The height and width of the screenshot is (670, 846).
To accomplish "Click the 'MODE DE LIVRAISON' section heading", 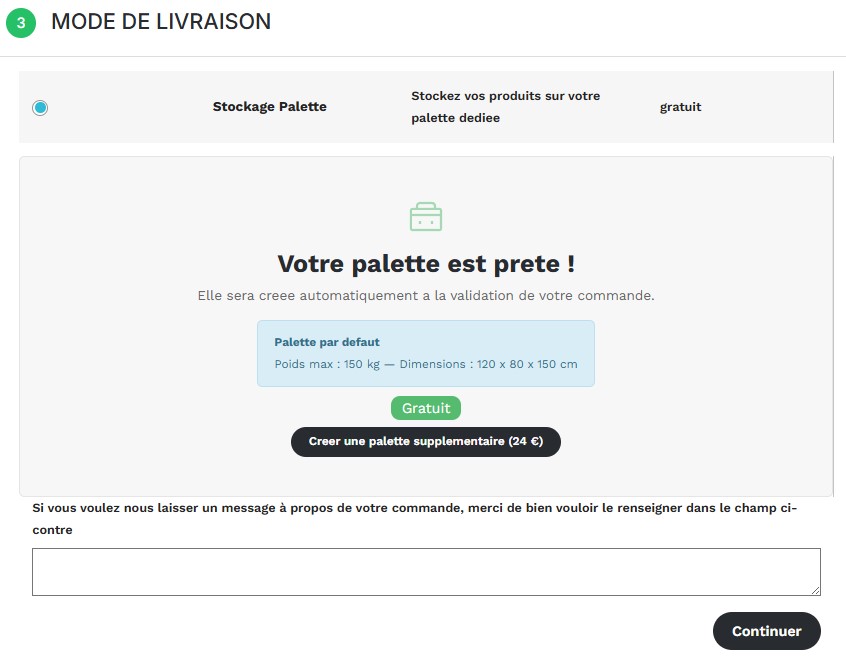I will coord(161,22).
